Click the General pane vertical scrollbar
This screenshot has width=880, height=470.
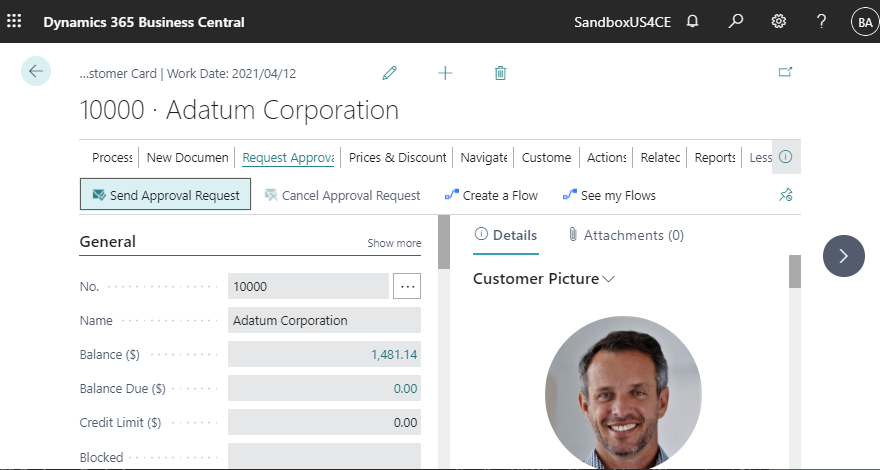pyautogui.click(x=444, y=241)
